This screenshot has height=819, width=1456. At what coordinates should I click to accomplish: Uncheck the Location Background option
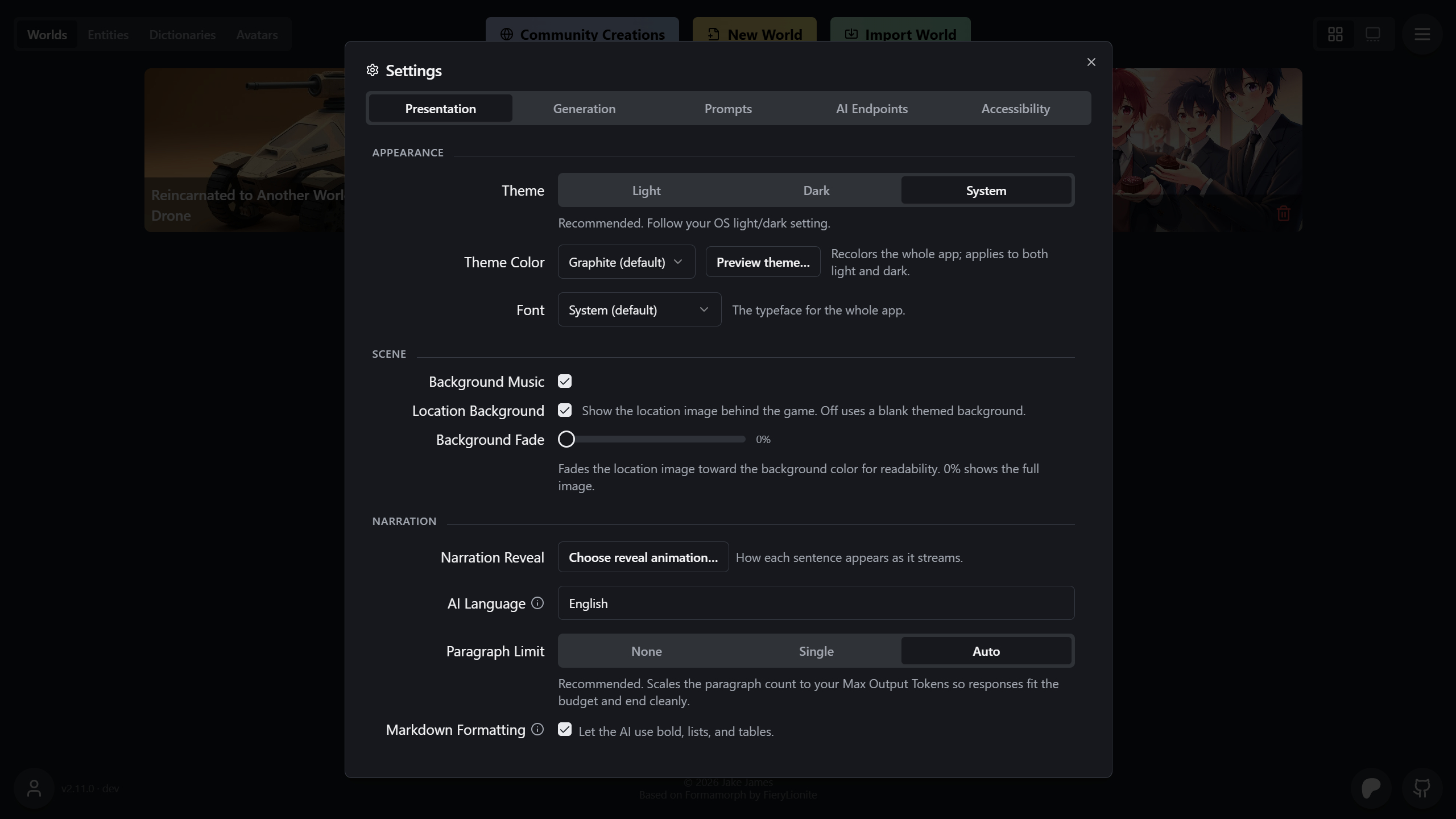[x=565, y=410]
